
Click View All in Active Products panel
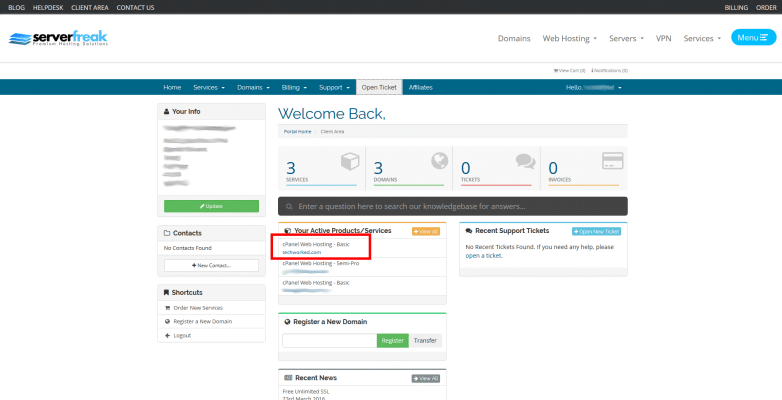click(x=426, y=231)
